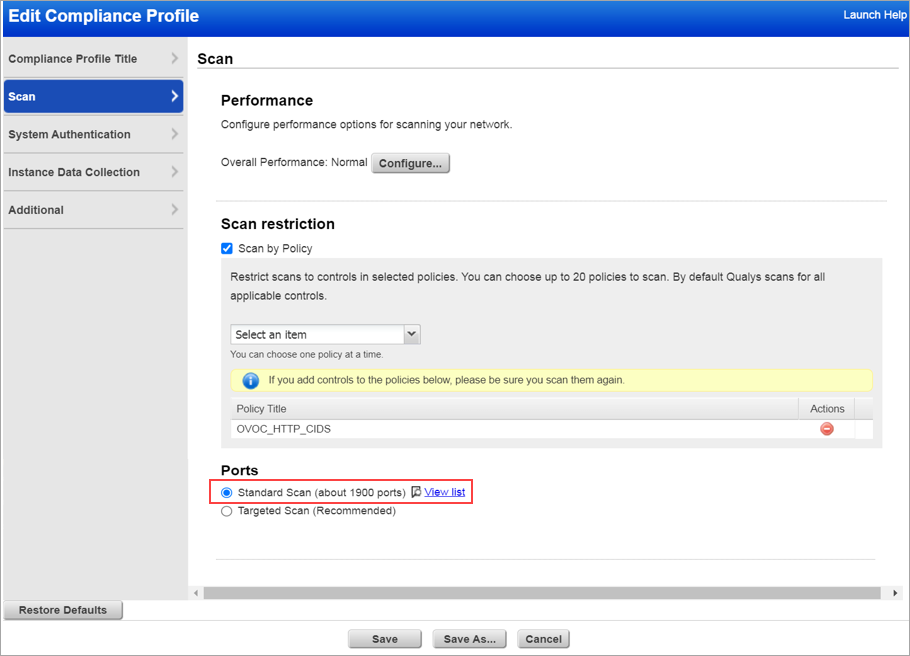Click the dropdown arrow on the policy selector
The height and width of the screenshot is (656, 910).
click(411, 334)
